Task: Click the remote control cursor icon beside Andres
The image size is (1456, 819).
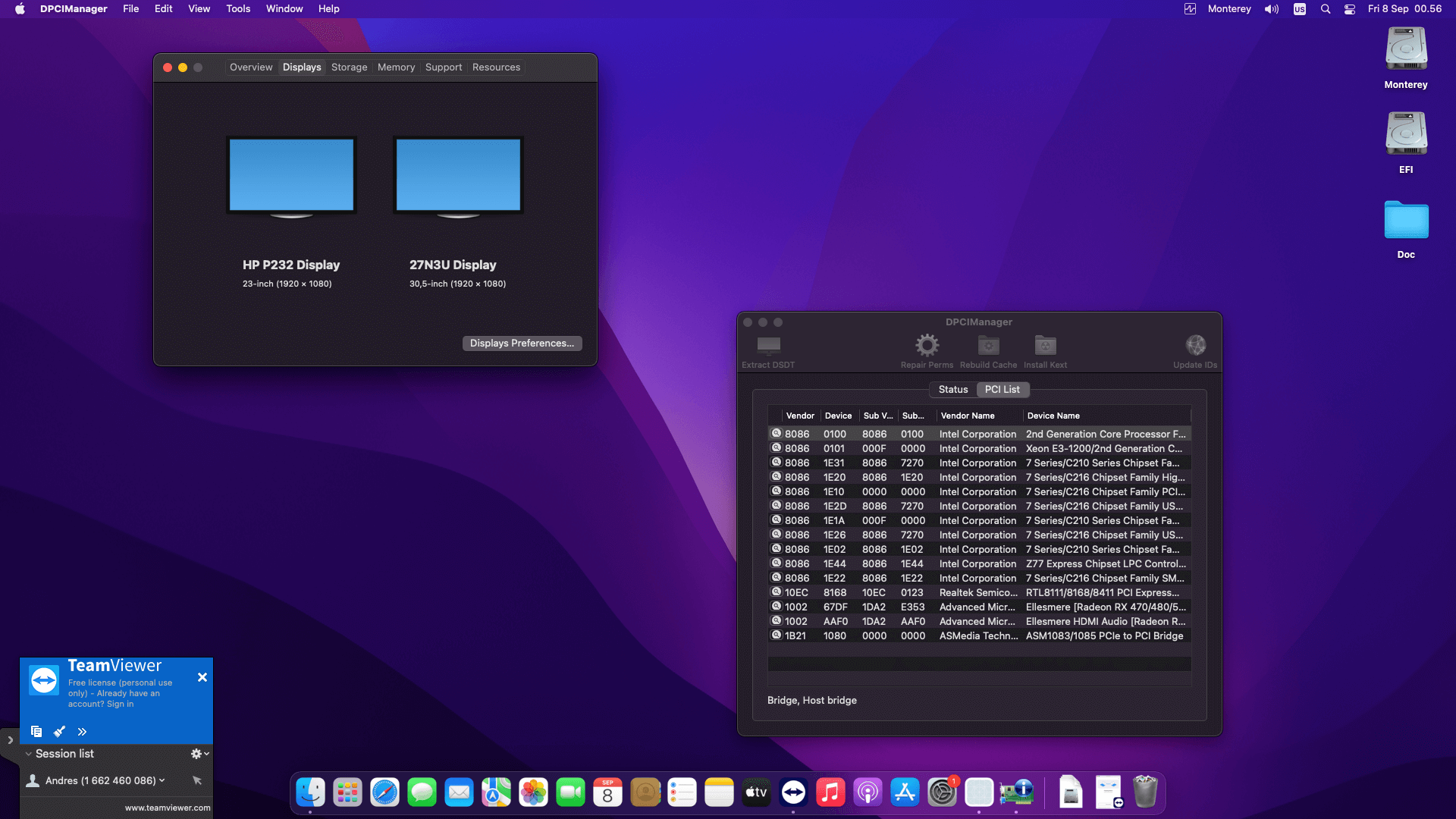Action: pos(197,780)
